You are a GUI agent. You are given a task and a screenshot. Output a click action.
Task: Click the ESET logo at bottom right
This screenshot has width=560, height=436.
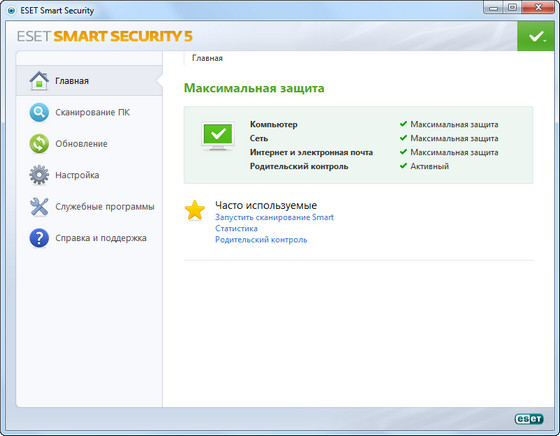point(529,419)
